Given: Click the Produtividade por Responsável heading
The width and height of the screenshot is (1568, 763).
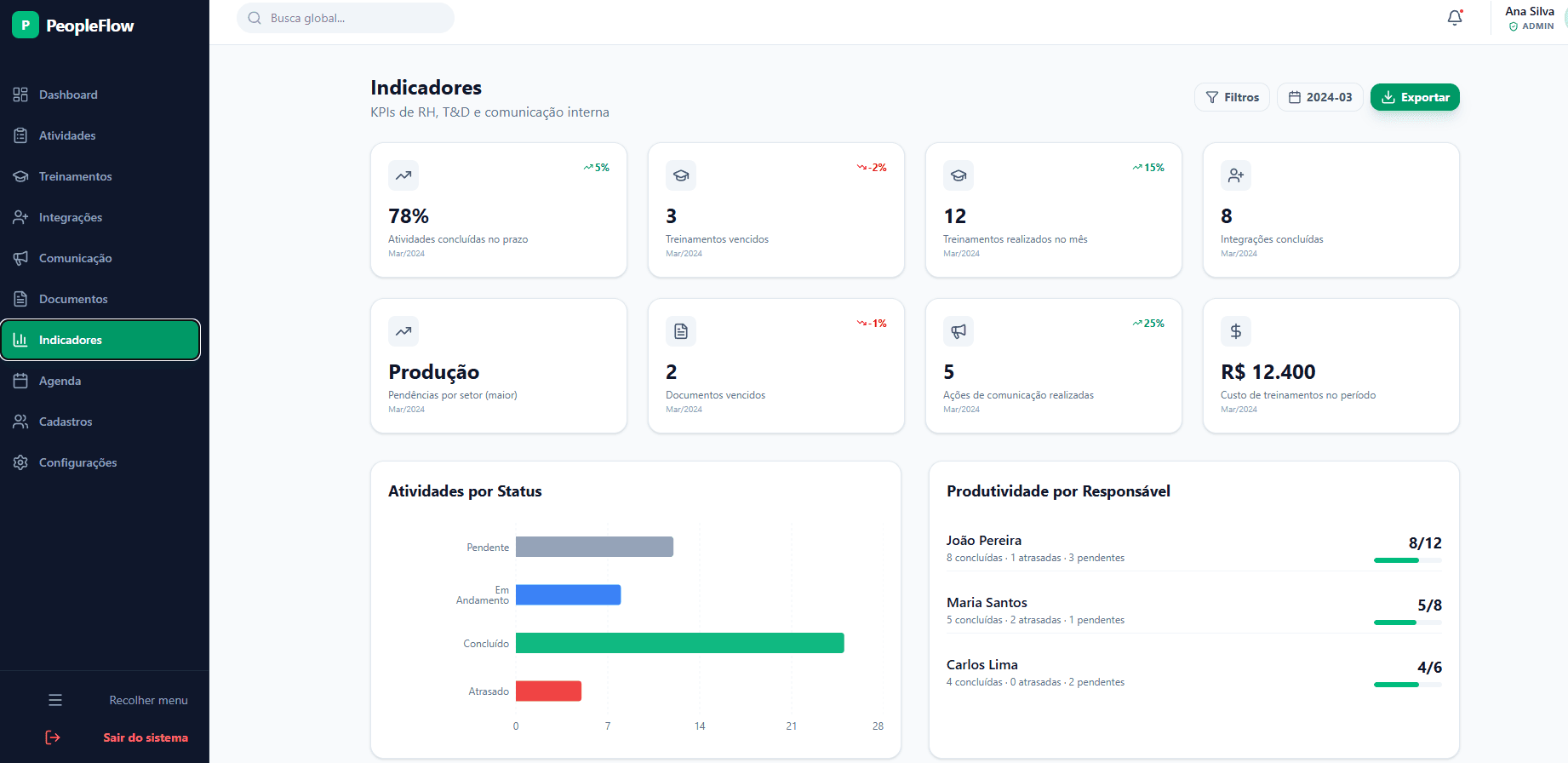Looking at the screenshot, I should (1058, 491).
